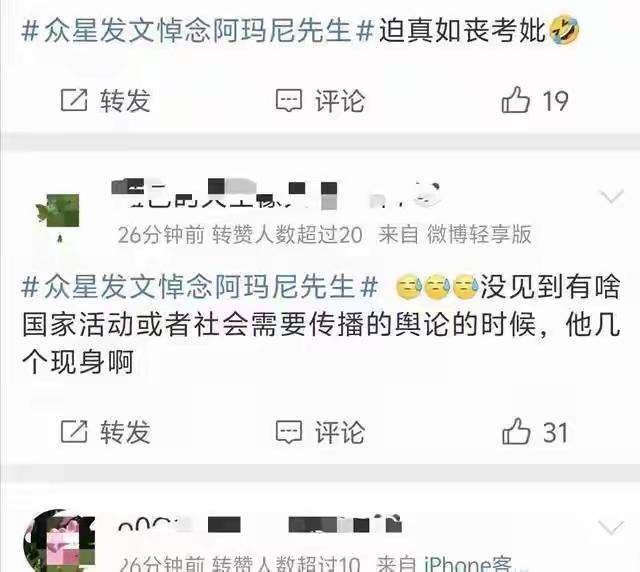Open pink flower avatar profile
The width and height of the screenshot is (640, 572).
click(60, 541)
